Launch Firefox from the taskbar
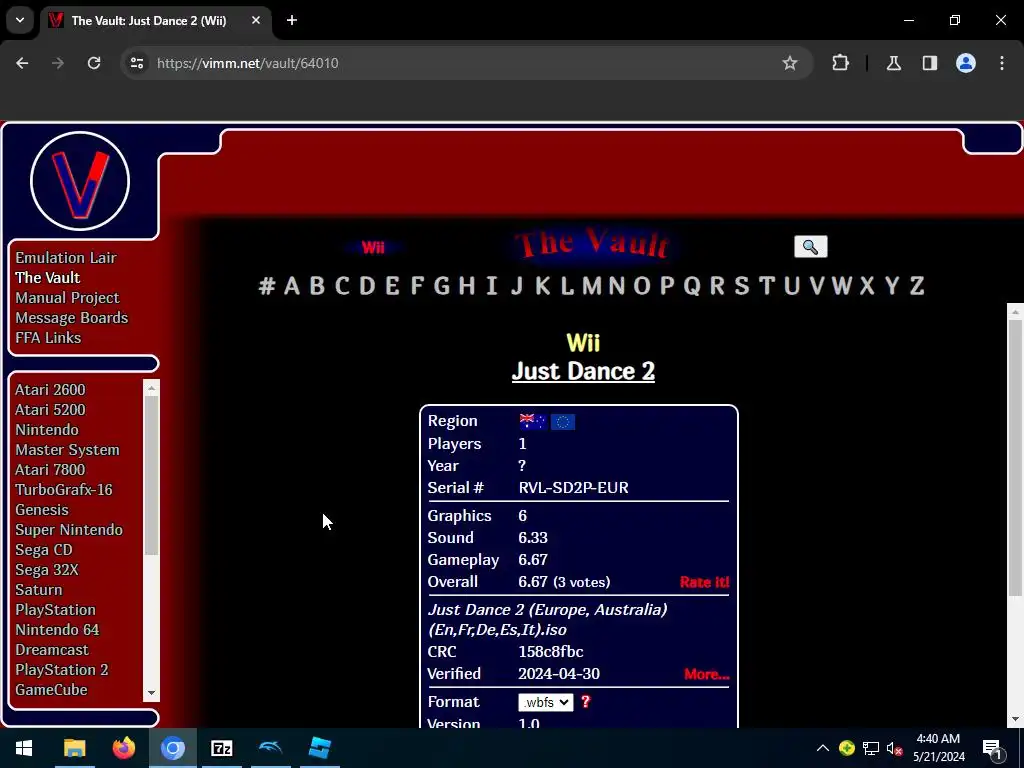 click(x=123, y=748)
